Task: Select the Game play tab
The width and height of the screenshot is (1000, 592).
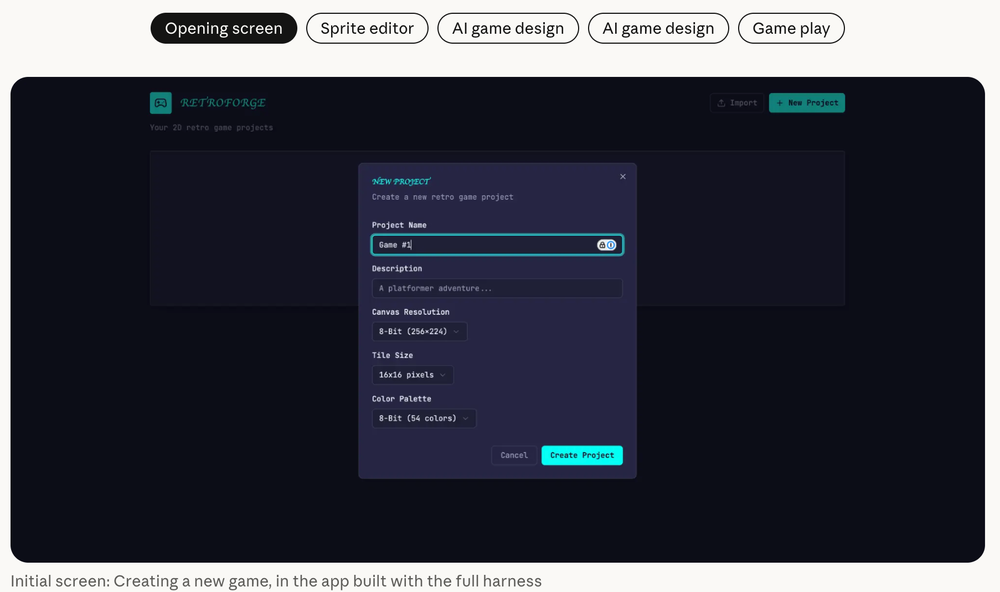Action: pyautogui.click(x=791, y=28)
